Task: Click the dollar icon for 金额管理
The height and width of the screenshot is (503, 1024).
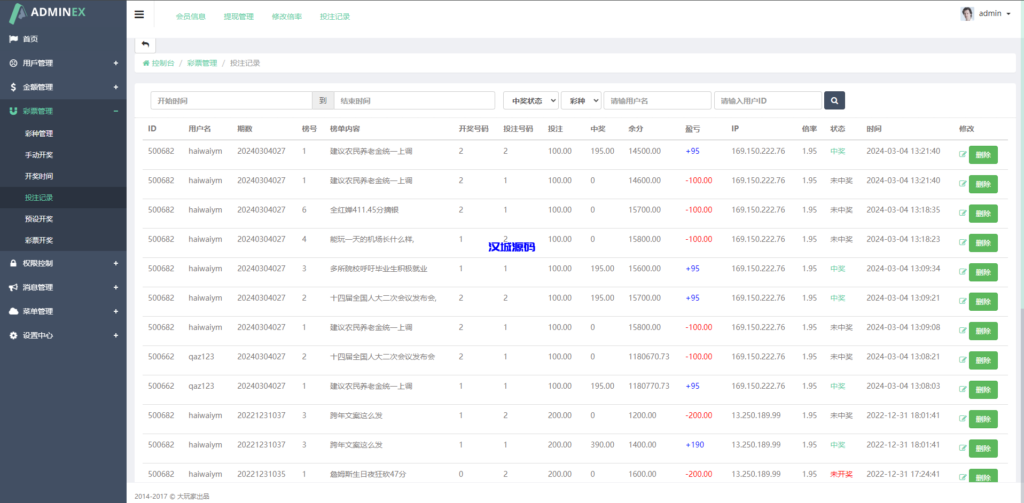Action: coord(14,87)
